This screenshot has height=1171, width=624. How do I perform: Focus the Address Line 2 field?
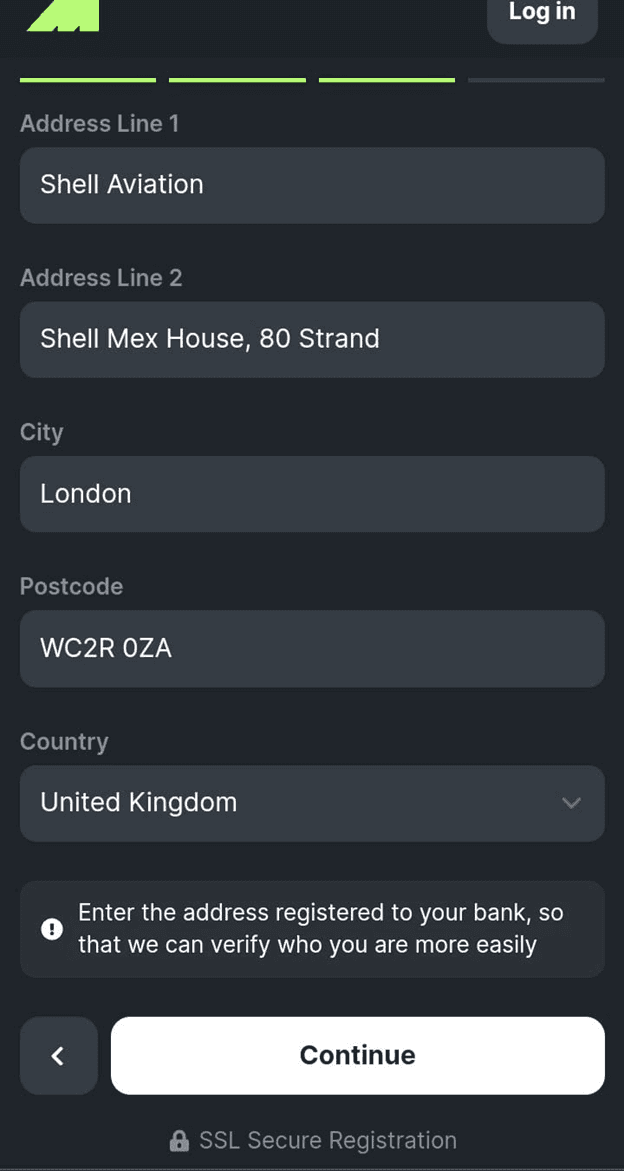[x=312, y=339]
